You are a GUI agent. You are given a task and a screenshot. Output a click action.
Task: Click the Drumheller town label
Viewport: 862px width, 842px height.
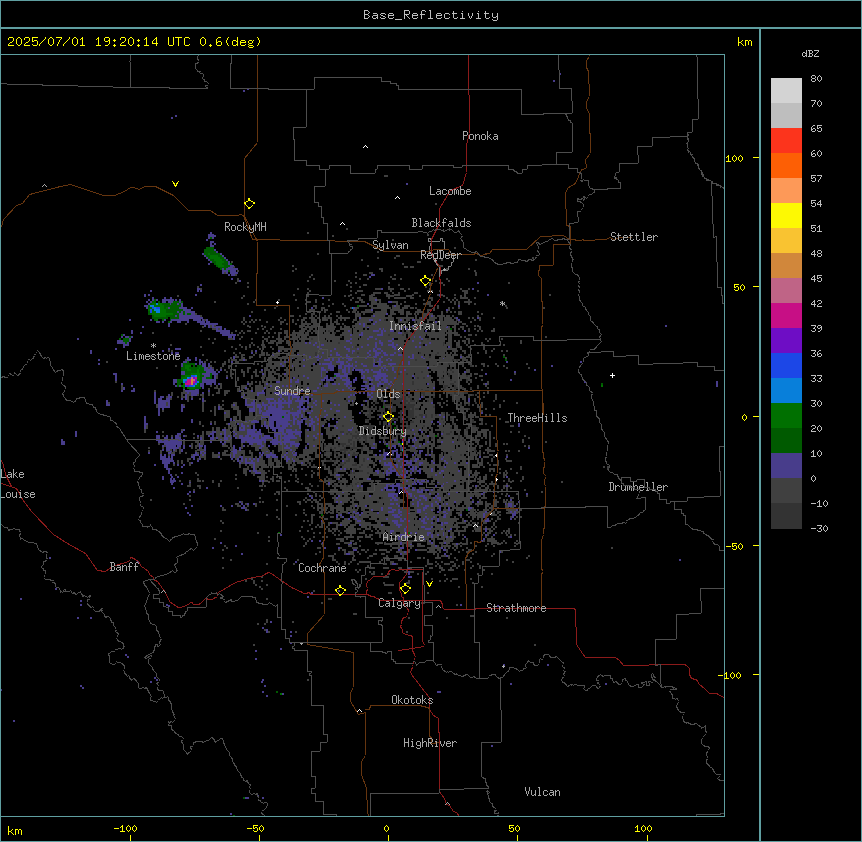pyautogui.click(x=638, y=487)
